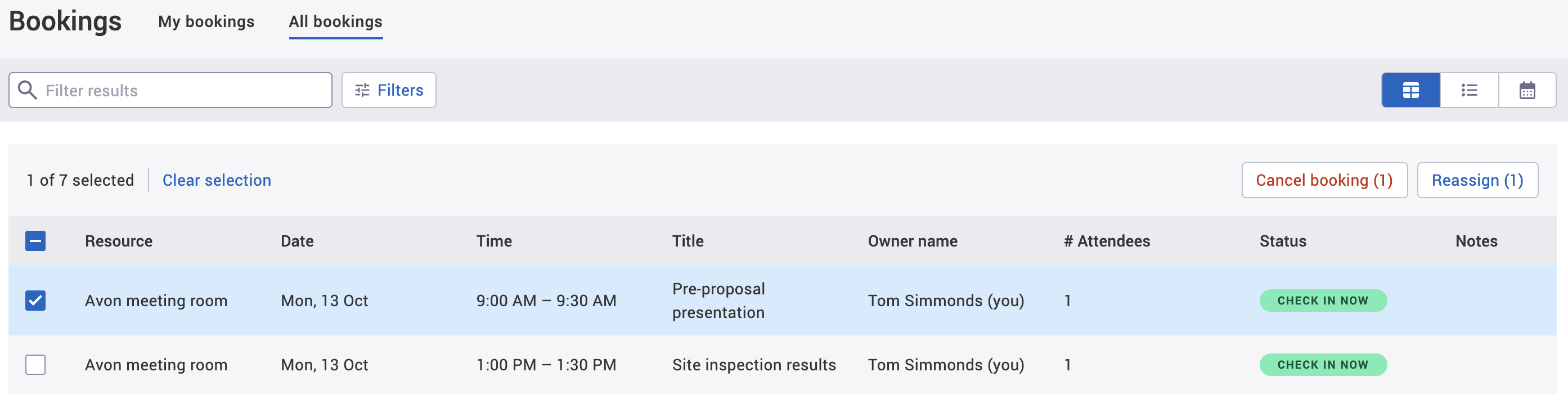This screenshot has width=1568, height=394.
Task: Toggle the select-all checkbox in table header
Action: pos(35,240)
